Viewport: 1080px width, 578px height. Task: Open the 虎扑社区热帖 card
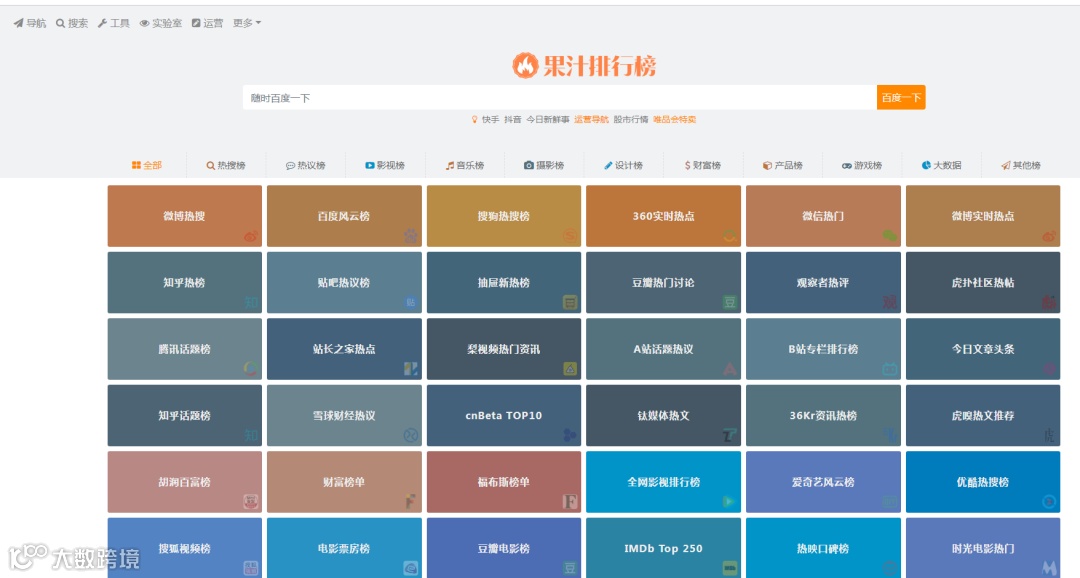tap(983, 282)
